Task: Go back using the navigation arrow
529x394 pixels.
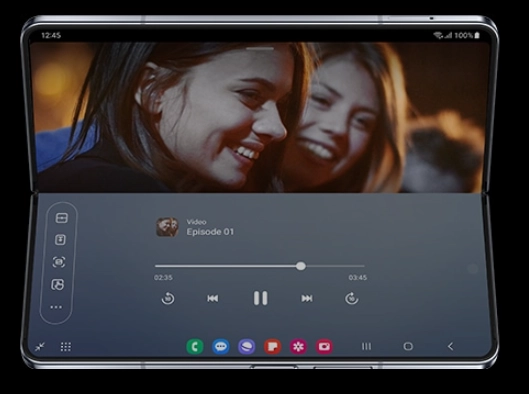Action: coord(450,346)
